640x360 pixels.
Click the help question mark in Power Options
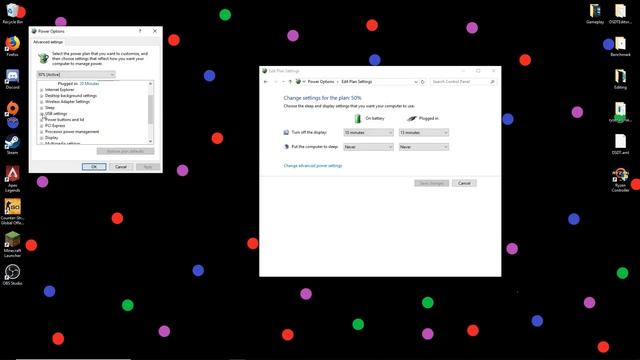click(140, 31)
